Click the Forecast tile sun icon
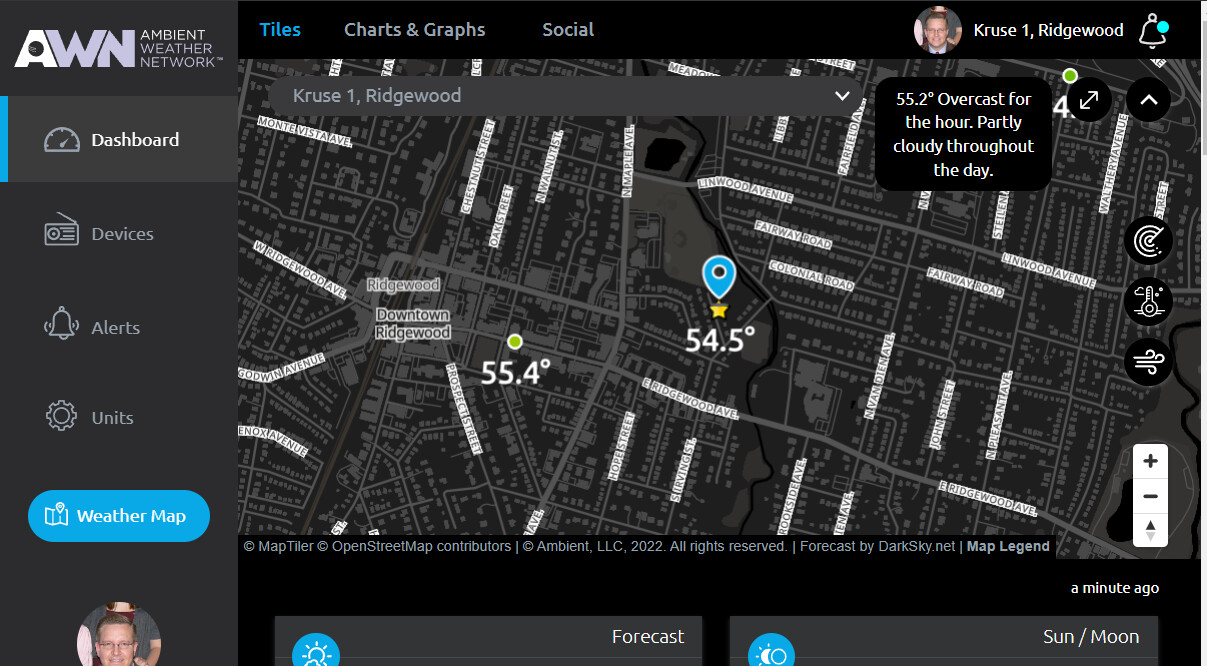 click(316, 655)
